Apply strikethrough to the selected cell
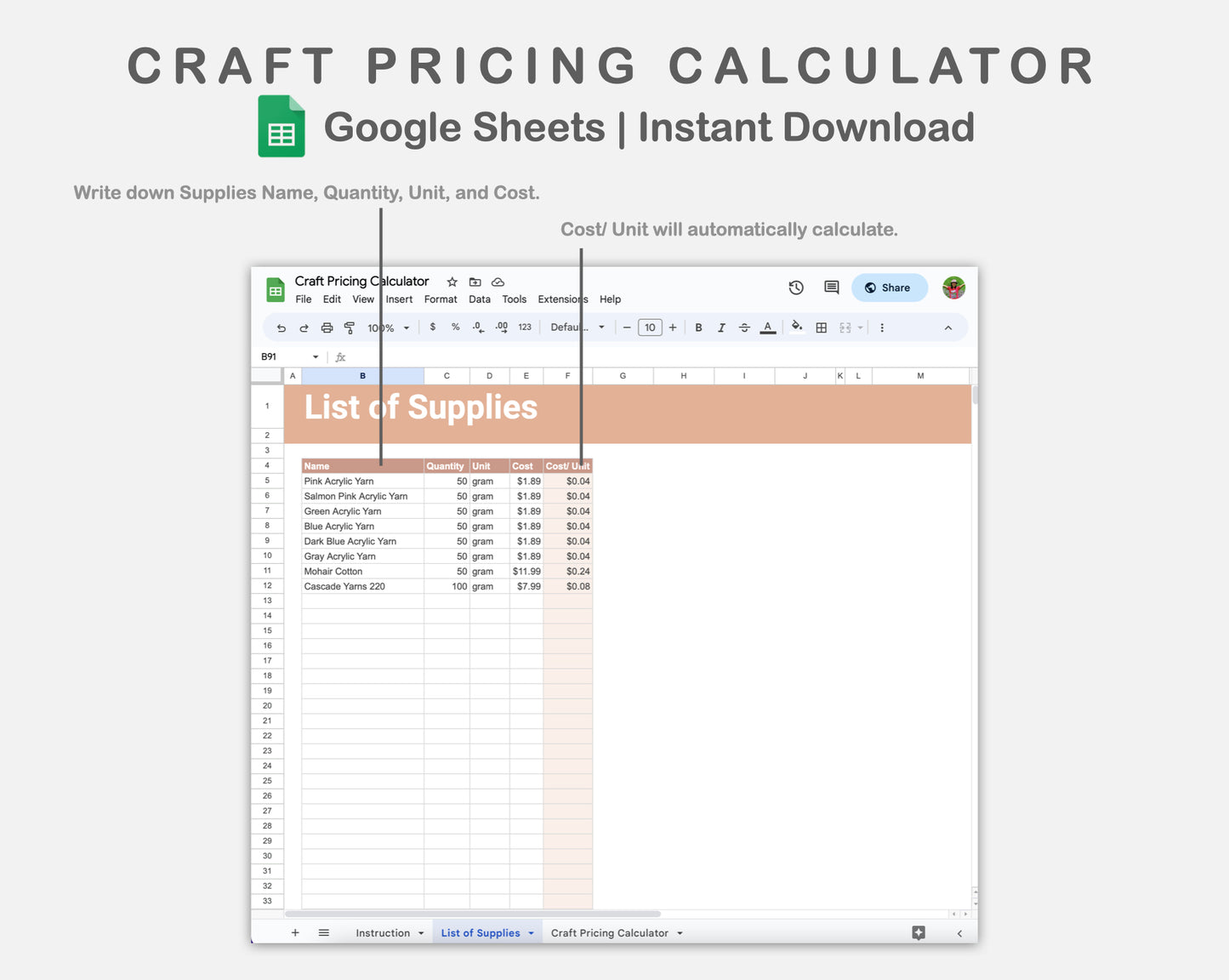This screenshot has height=980, width=1229. tap(743, 327)
